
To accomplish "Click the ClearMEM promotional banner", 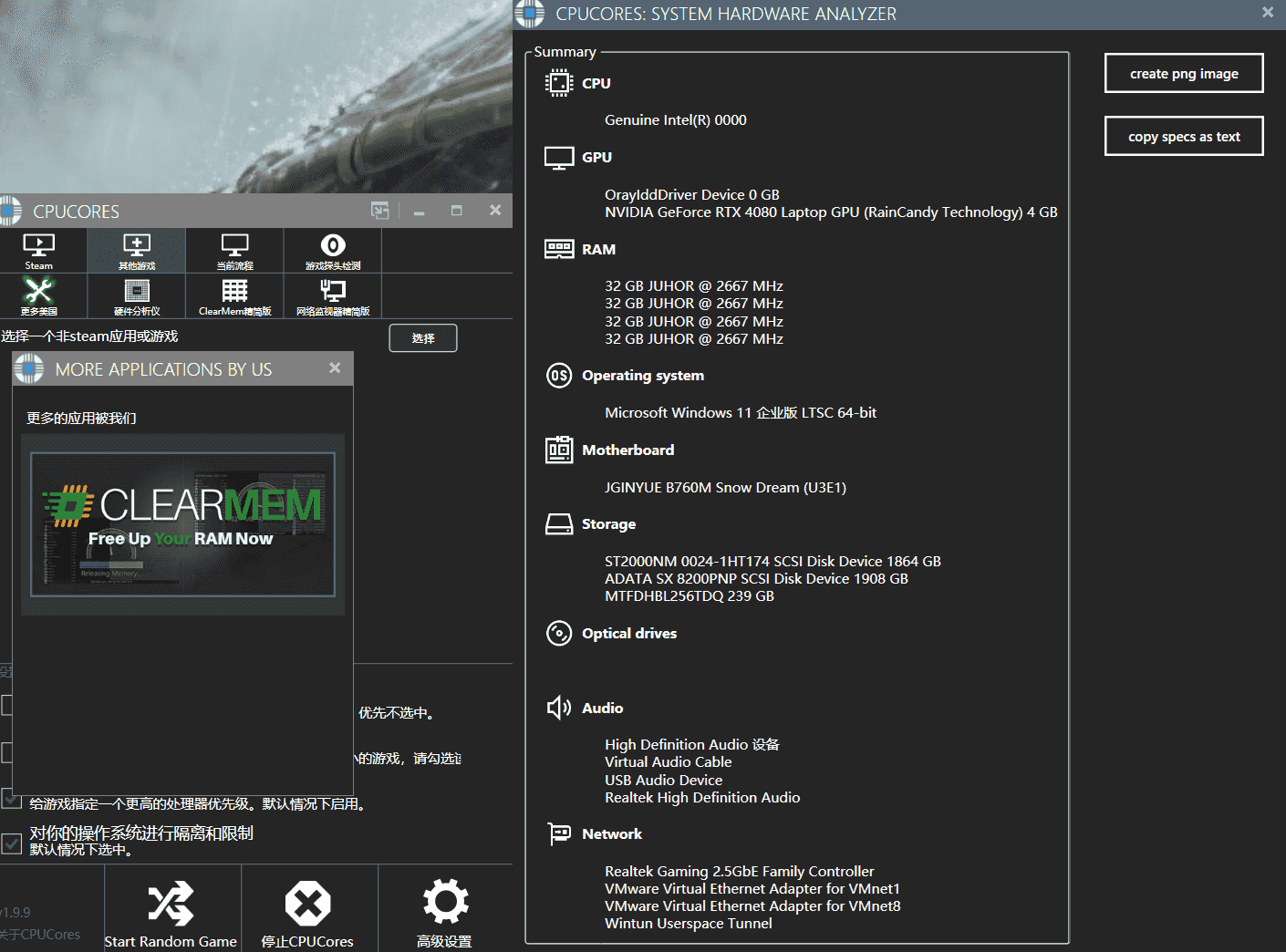I will [x=182, y=524].
